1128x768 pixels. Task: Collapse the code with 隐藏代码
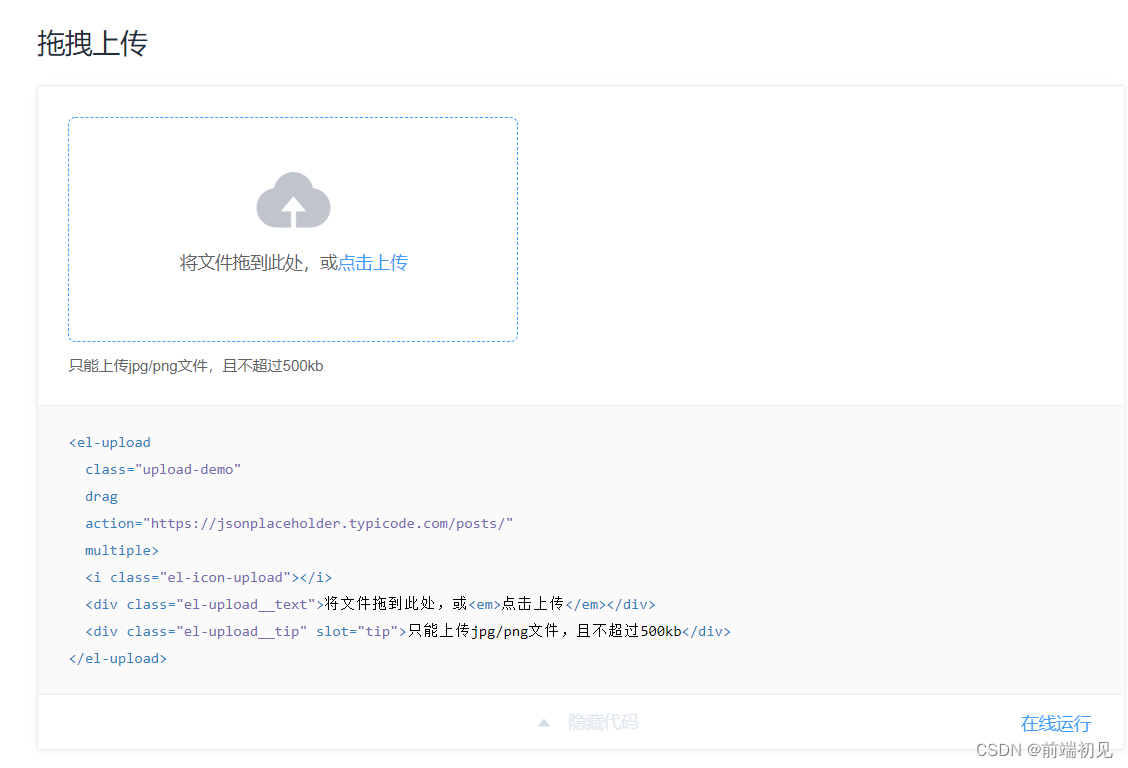pos(602,722)
